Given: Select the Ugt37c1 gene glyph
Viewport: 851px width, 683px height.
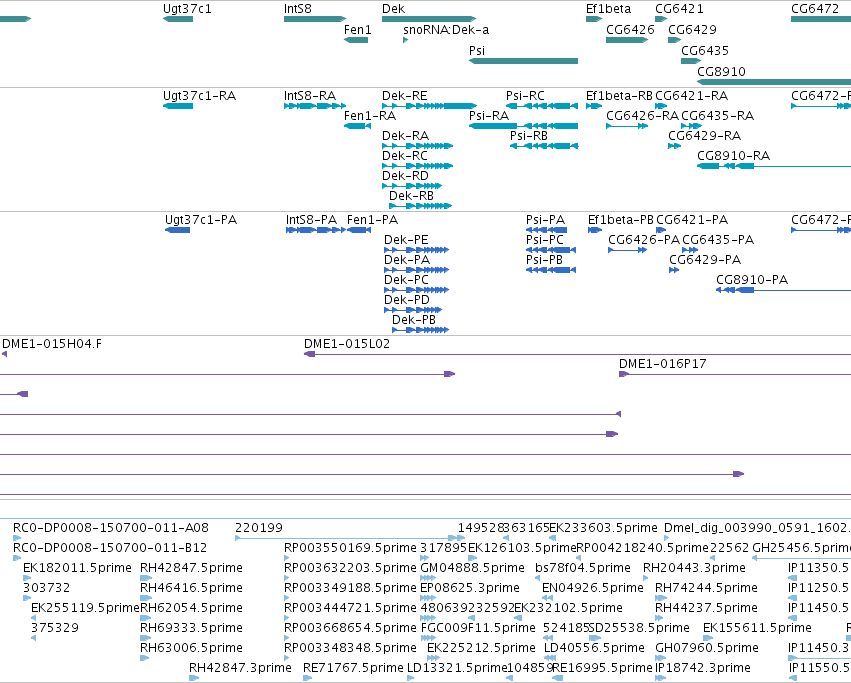Looking at the screenshot, I should click(178, 19).
